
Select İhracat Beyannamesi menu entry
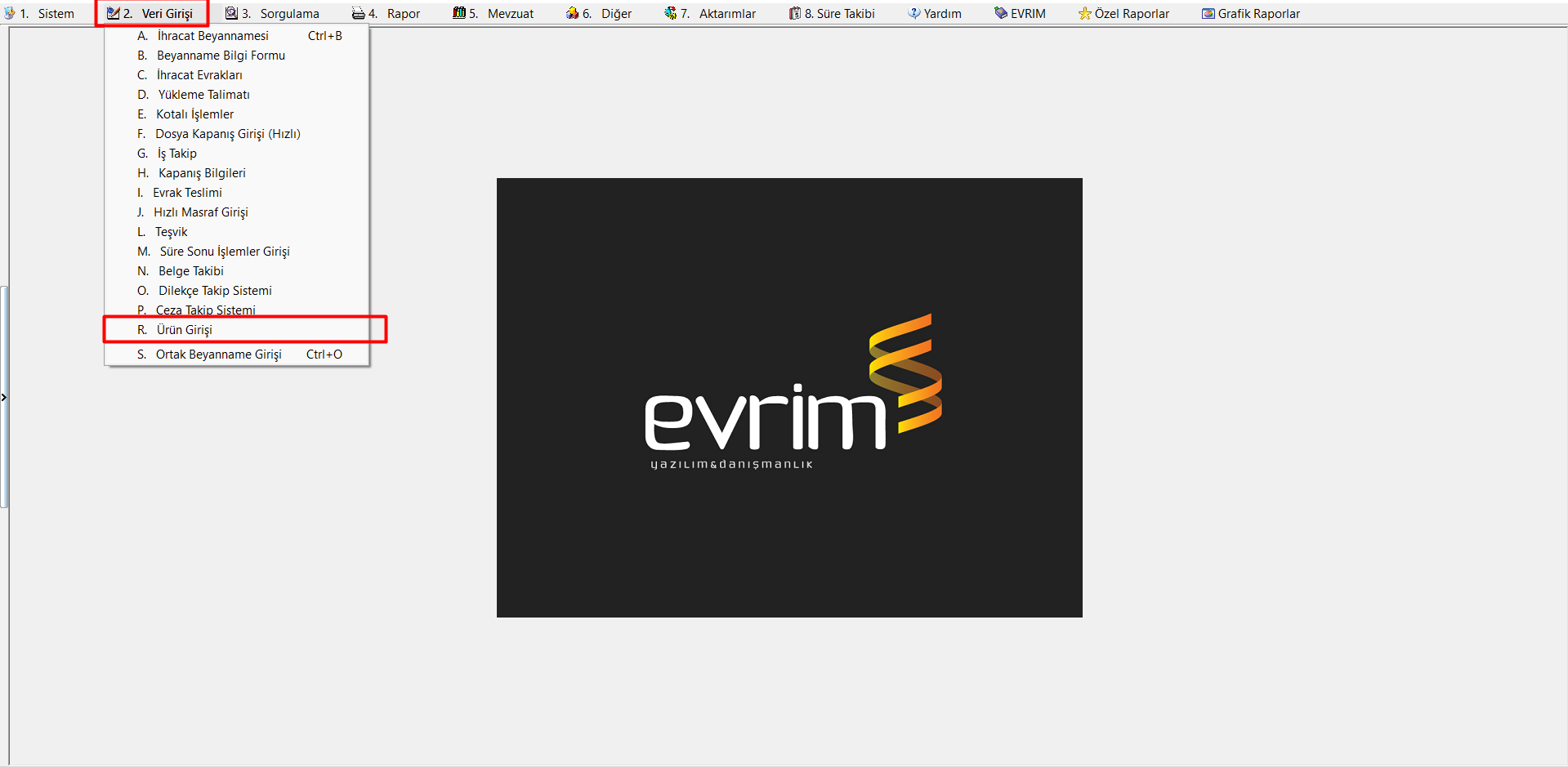pos(237,36)
